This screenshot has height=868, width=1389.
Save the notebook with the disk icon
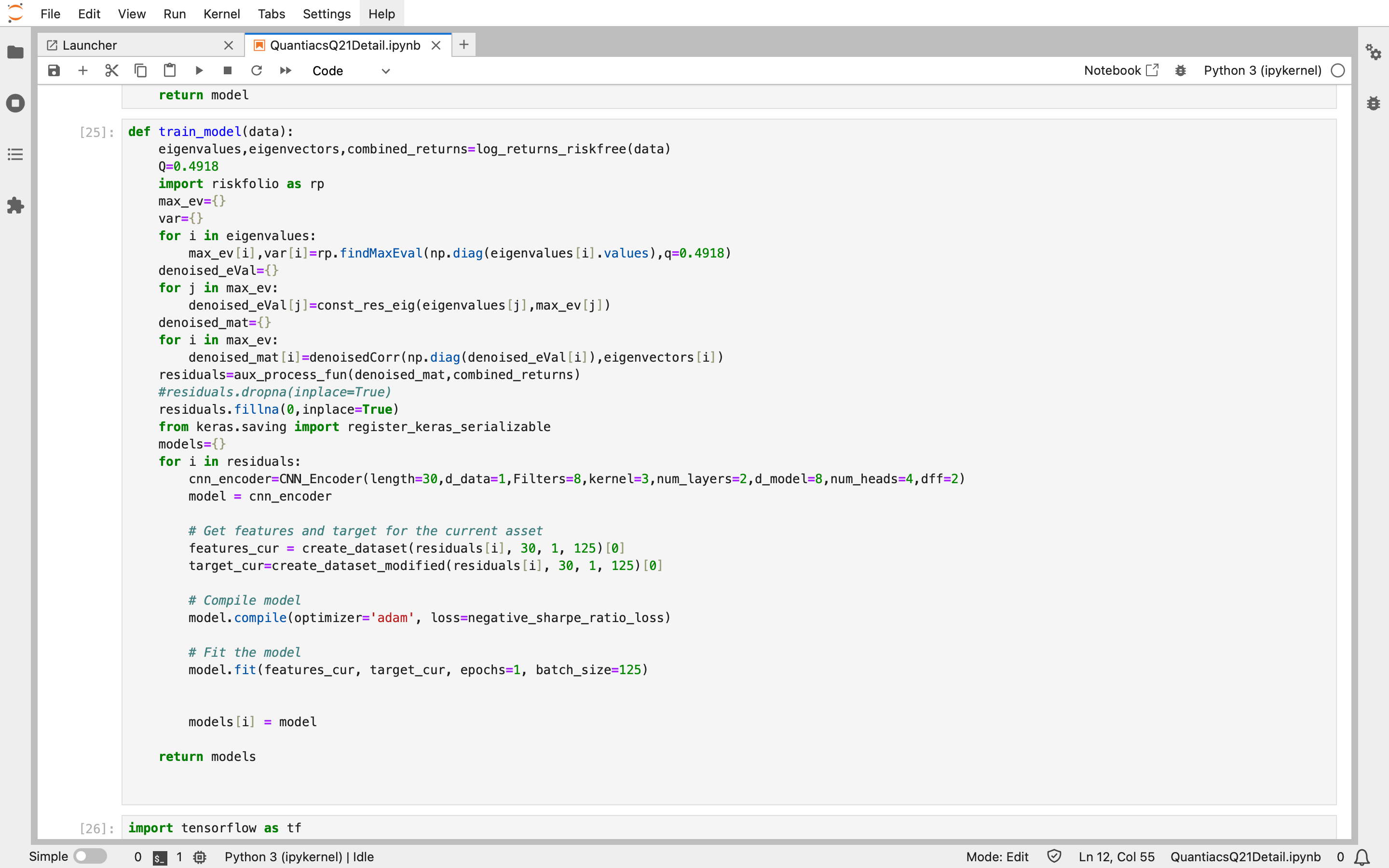(54, 70)
